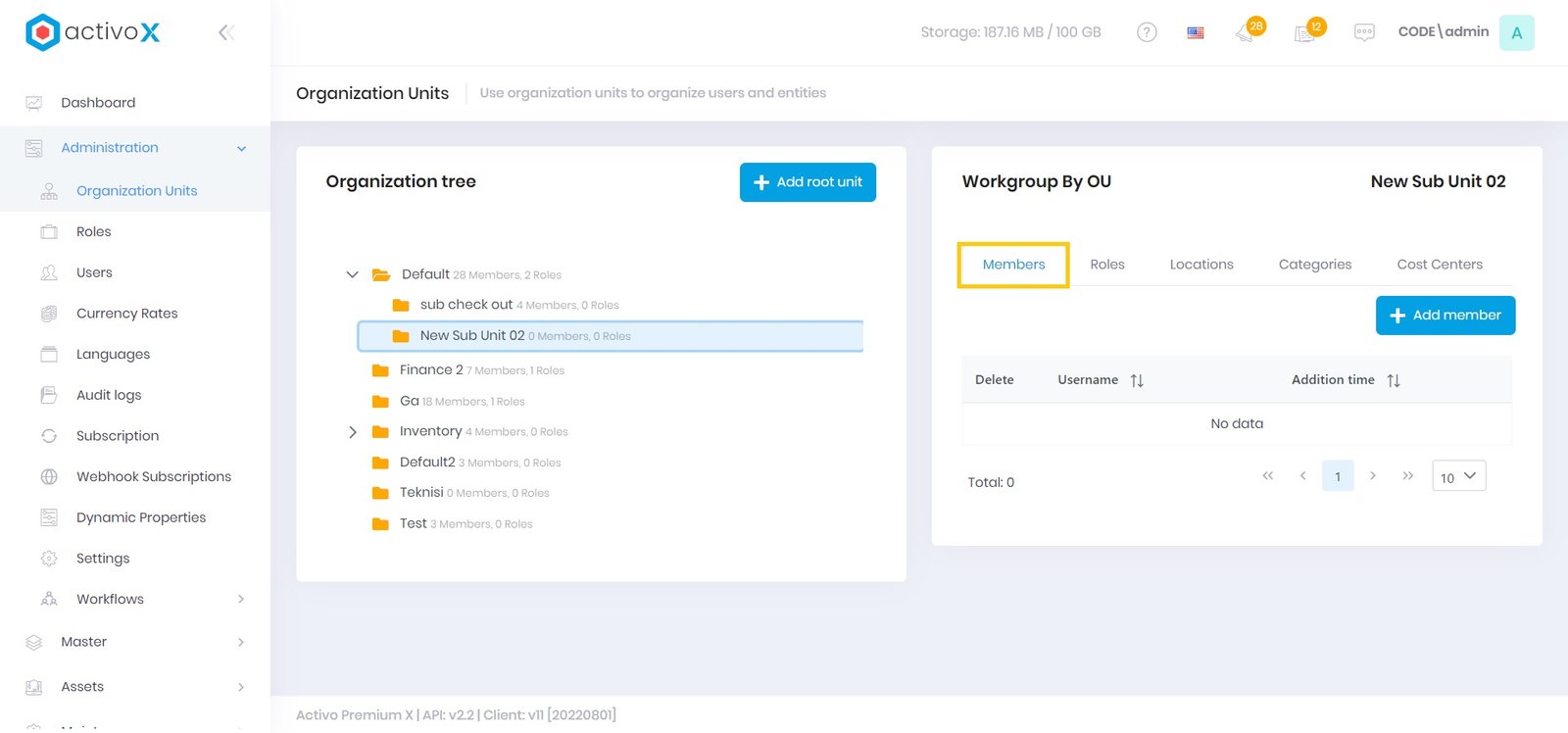Open the page size dropdown showing 10

point(1458,476)
